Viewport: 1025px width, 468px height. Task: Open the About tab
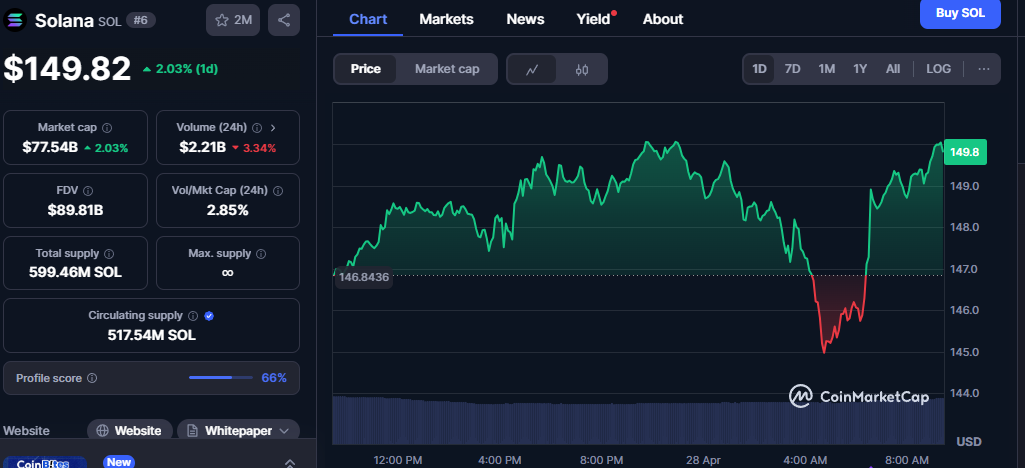663,19
